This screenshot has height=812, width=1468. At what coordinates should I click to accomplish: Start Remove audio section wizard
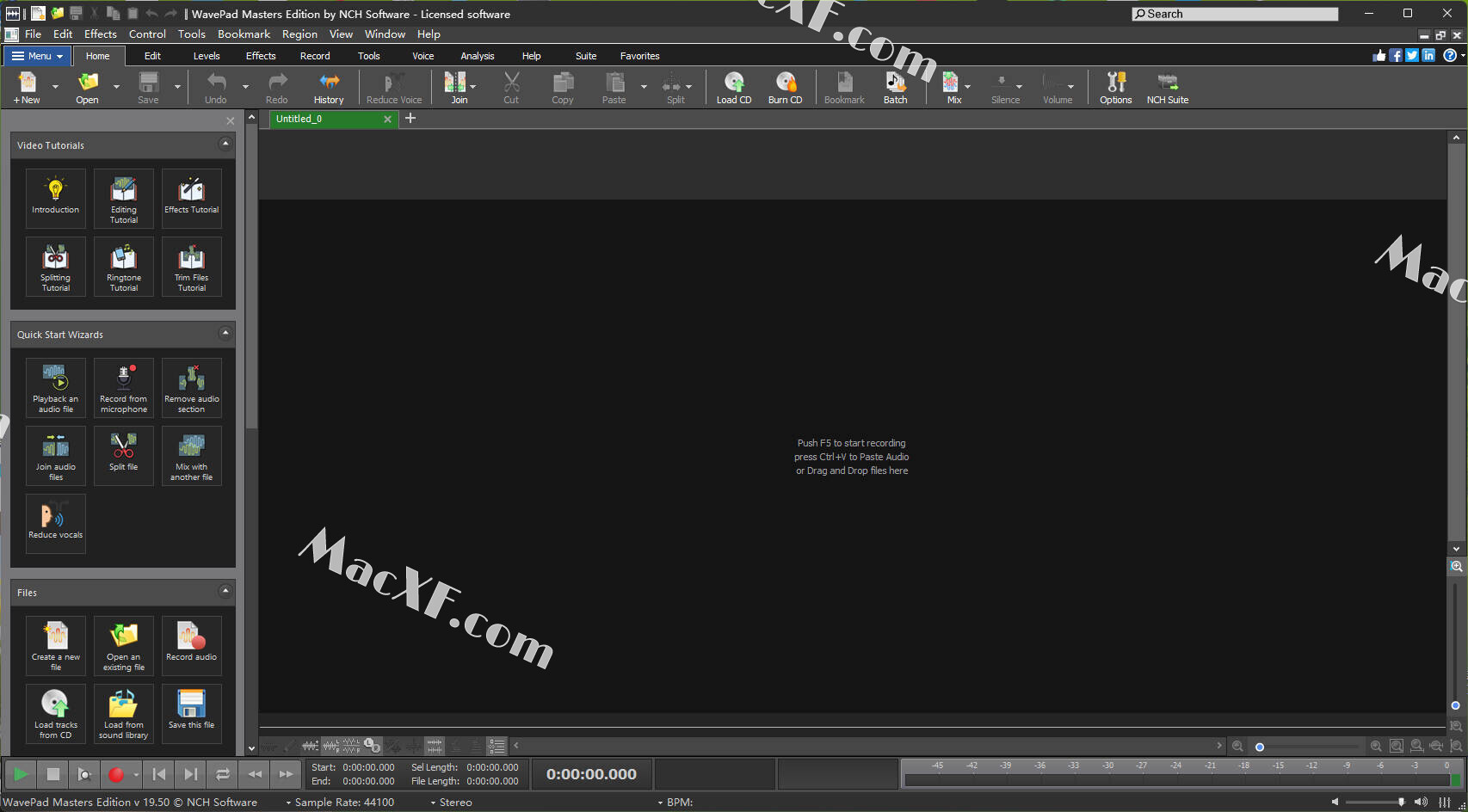192,387
